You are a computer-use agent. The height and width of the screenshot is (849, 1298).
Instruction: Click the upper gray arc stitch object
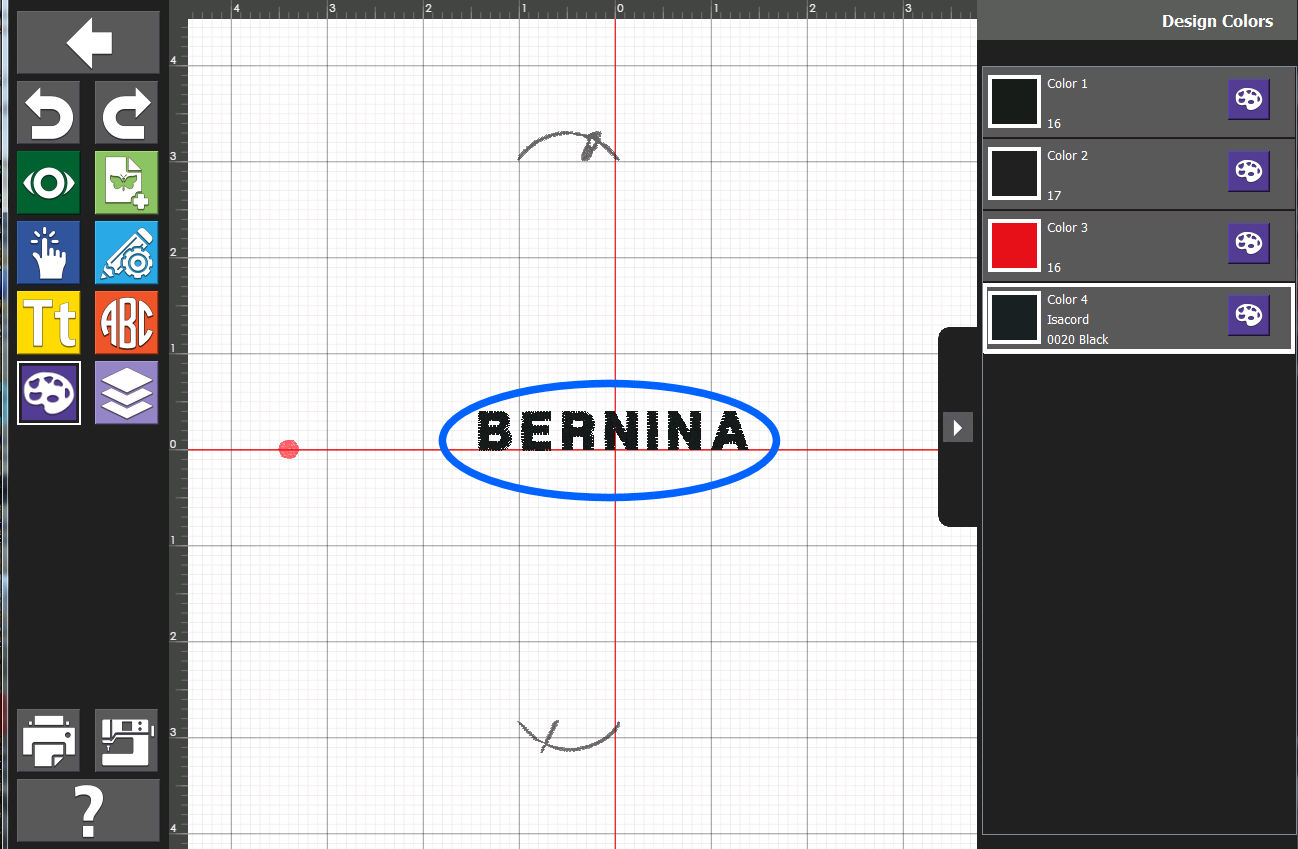pyautogui.click(x=568, y=144)
